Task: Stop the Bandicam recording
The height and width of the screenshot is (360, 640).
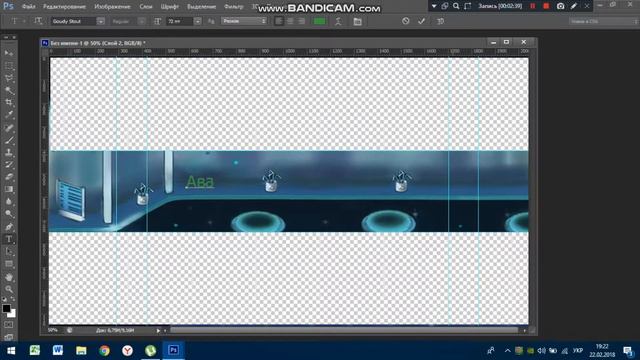Action: pyautogui.click(x=546, y=6)
